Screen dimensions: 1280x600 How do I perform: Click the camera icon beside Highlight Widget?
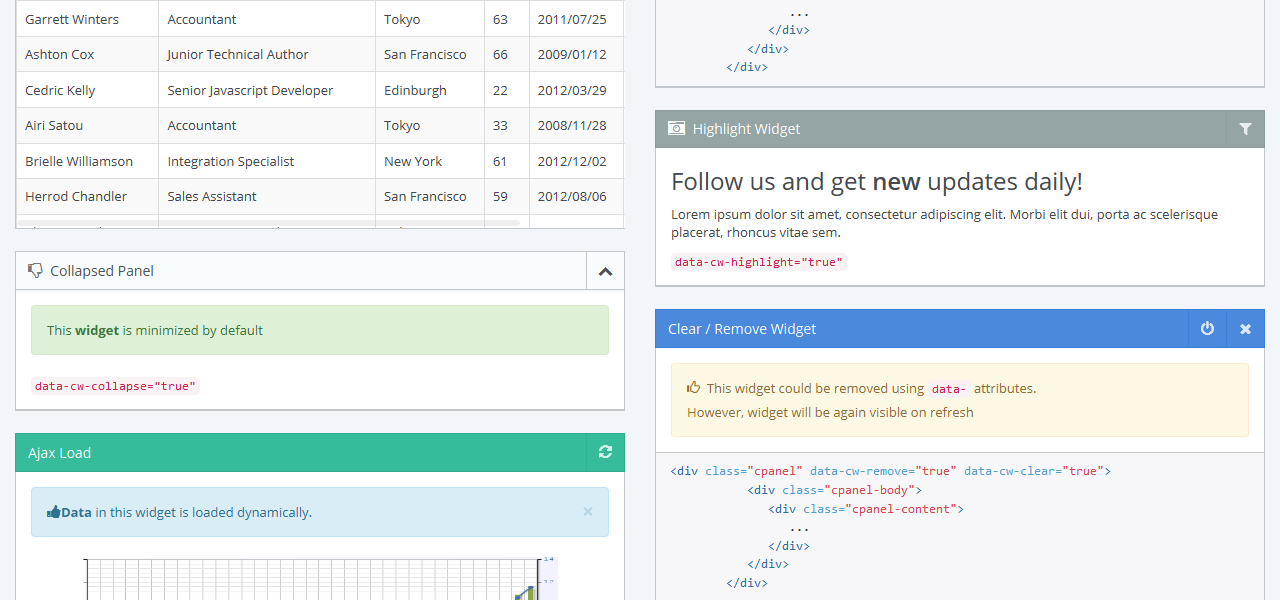point(676,128)
